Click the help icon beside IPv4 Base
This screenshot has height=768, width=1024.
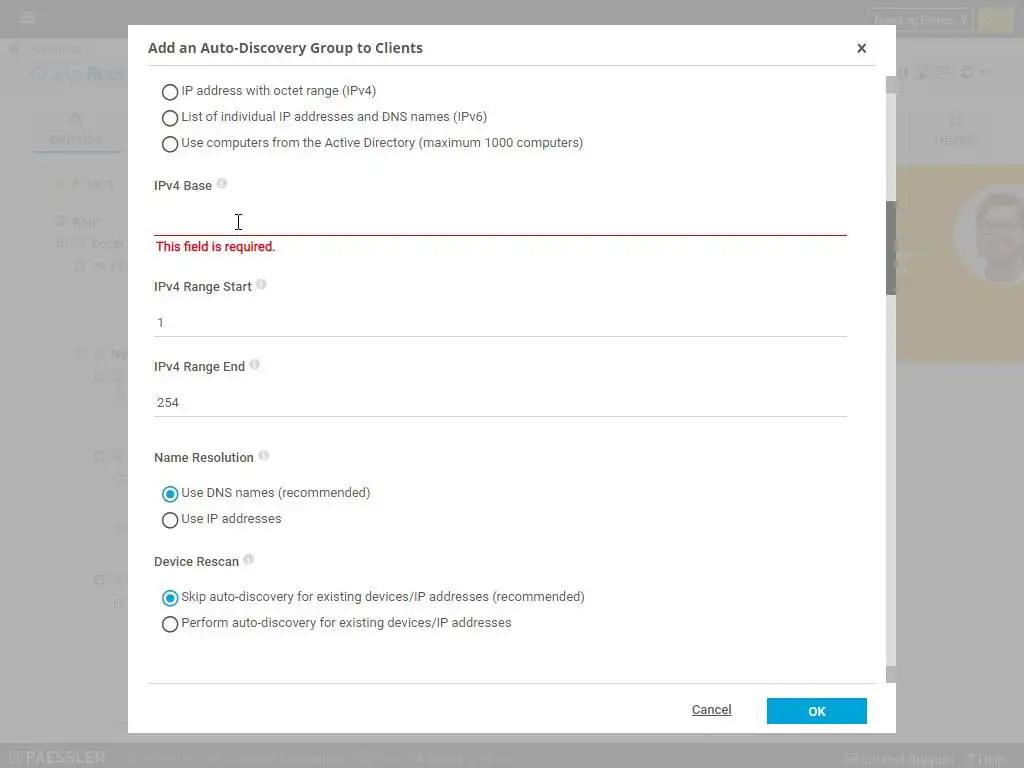pyautogui.click(x=222, y=184)
